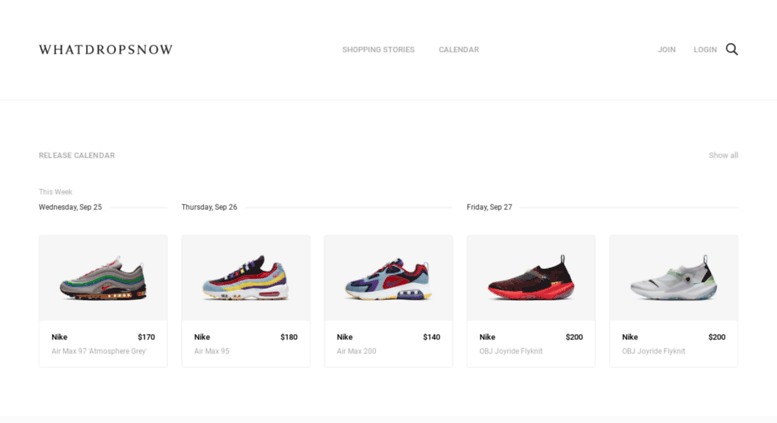Select the Air Max 97 'Atmosphere Grey' title
The image size is (777, 423).
(99, 351)
